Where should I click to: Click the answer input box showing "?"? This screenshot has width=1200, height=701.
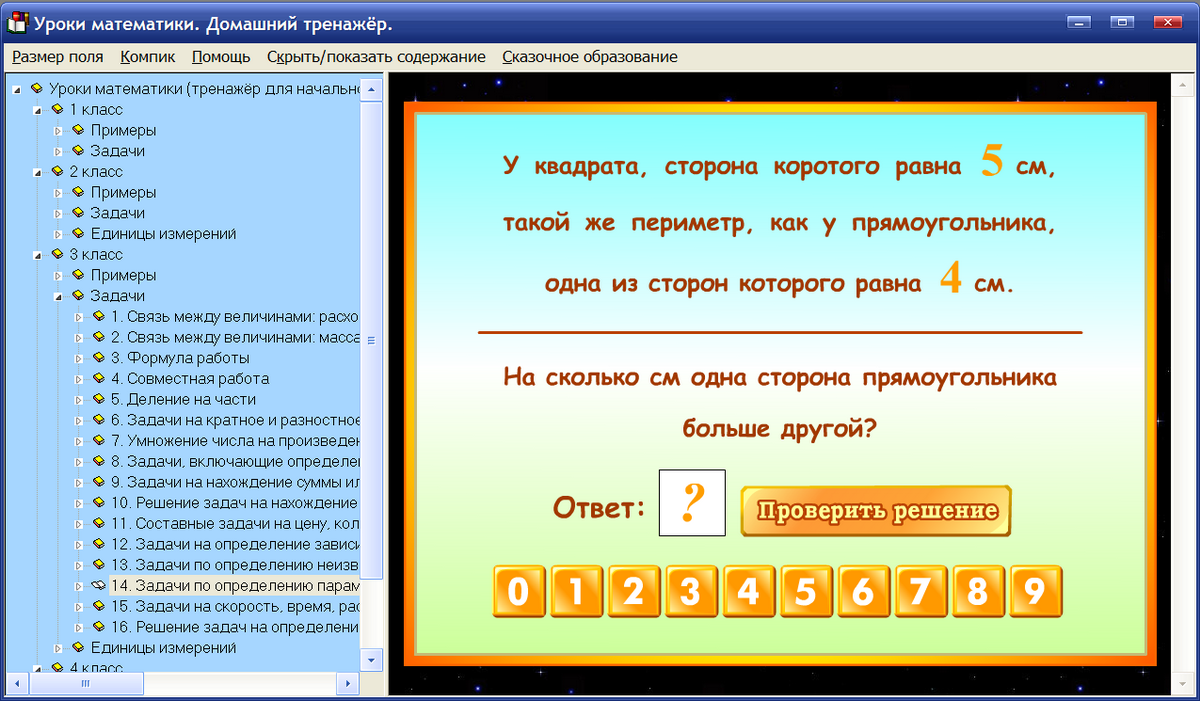[692, 503]
